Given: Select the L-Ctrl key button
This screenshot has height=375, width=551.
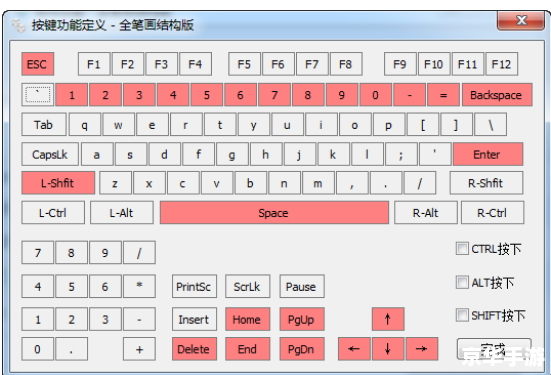Looking at the screenshot, I should pyautogui.click(x=53, y=213).
